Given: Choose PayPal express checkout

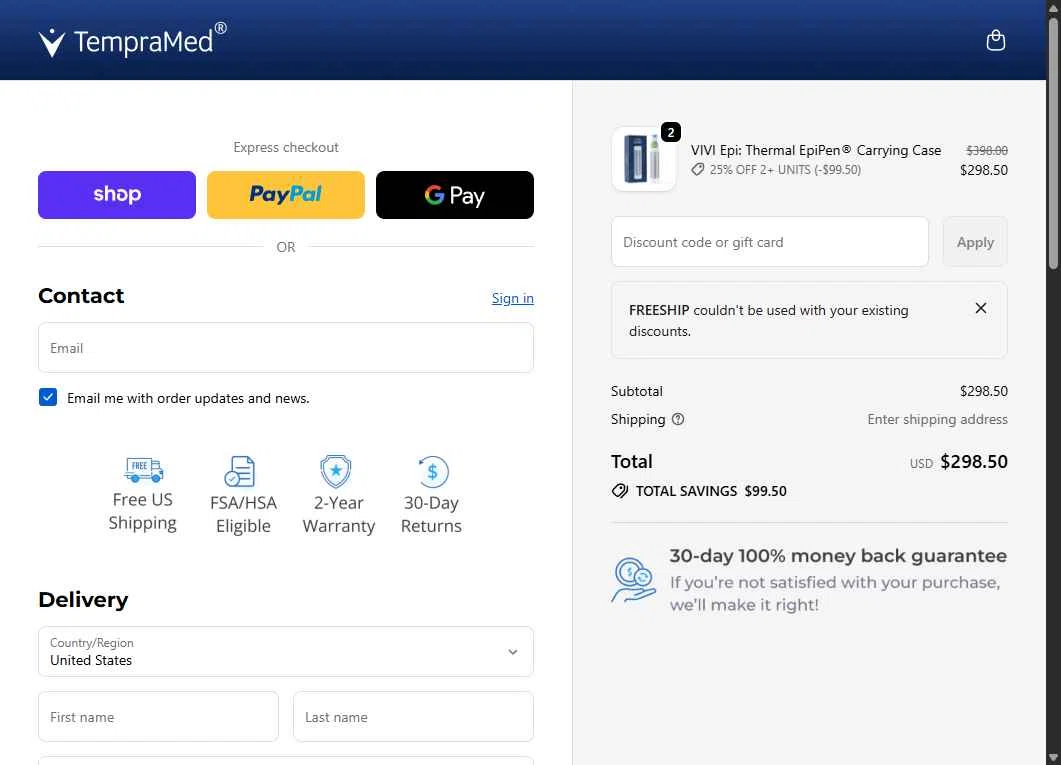Looking at the screenshot, I should click(x=286, y=195).
